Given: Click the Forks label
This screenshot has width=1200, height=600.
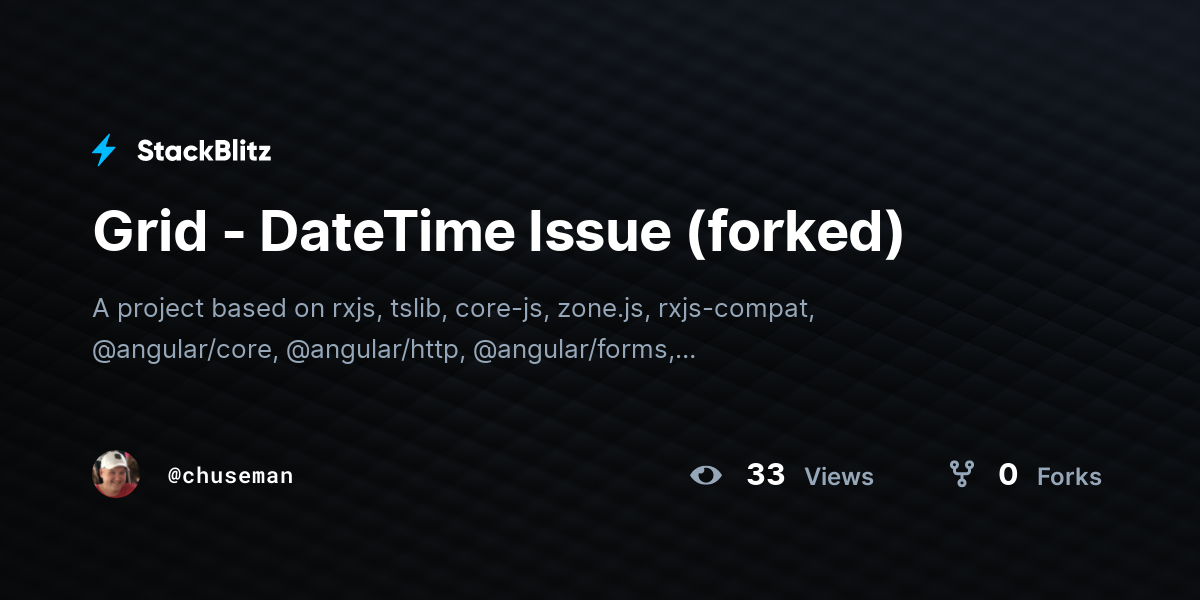Looking at the screenshot, I should click(1069, 477).
